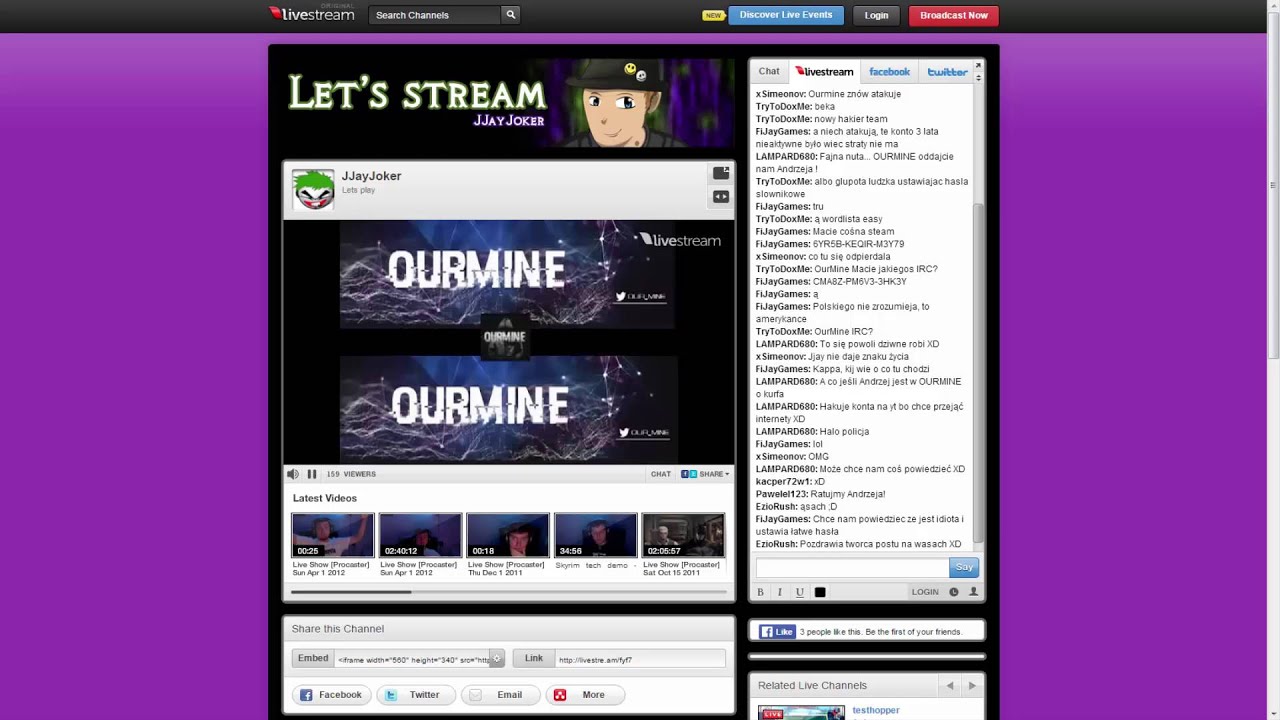The height and width of the screenshot is (720, 1280).
Task: Pause the live video
Action: tap(312, 474)
